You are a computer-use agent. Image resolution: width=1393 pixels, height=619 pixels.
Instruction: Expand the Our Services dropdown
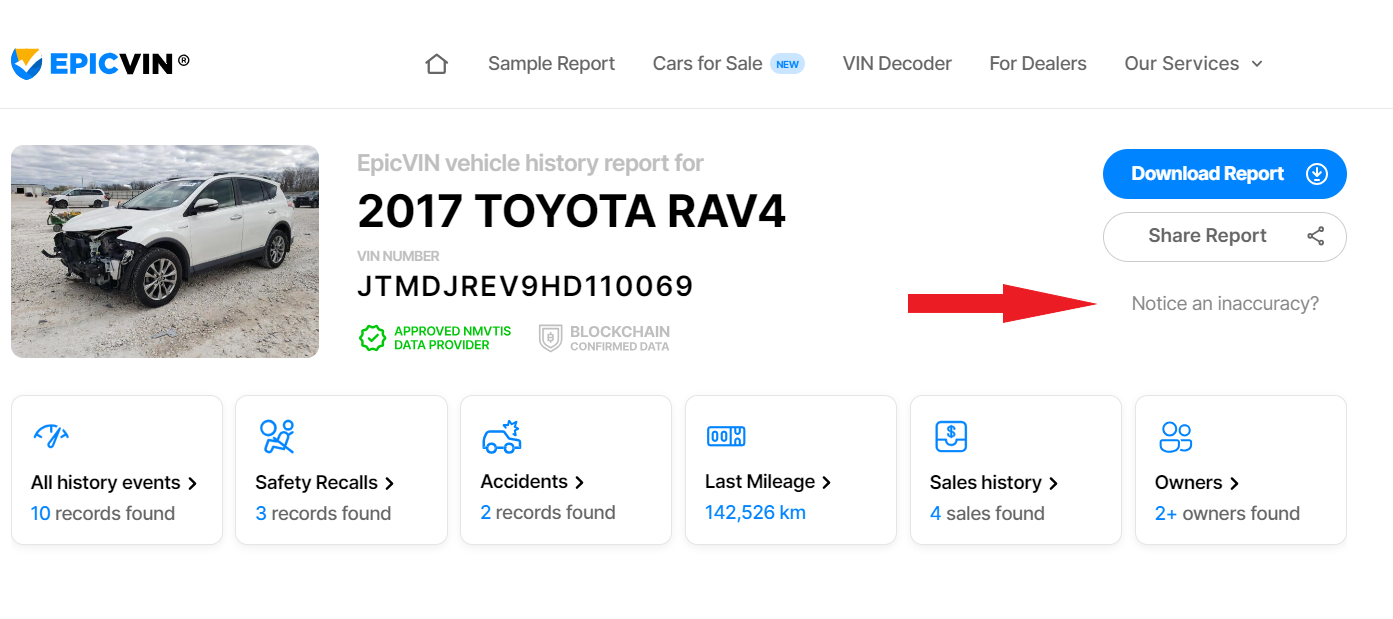tap(1193, 64)
